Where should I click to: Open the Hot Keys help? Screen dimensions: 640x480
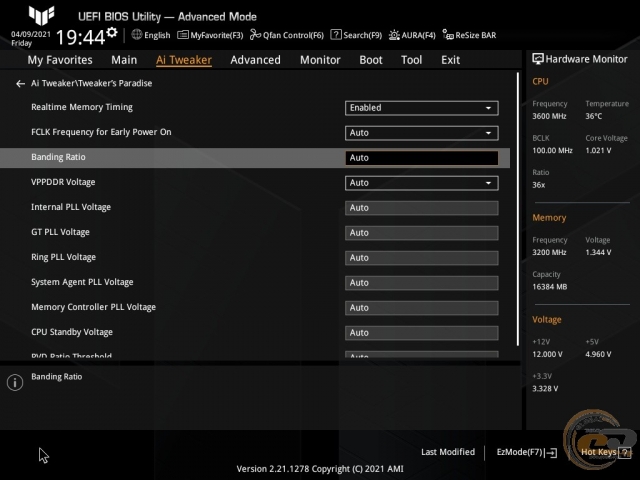[x=606, y=452]
